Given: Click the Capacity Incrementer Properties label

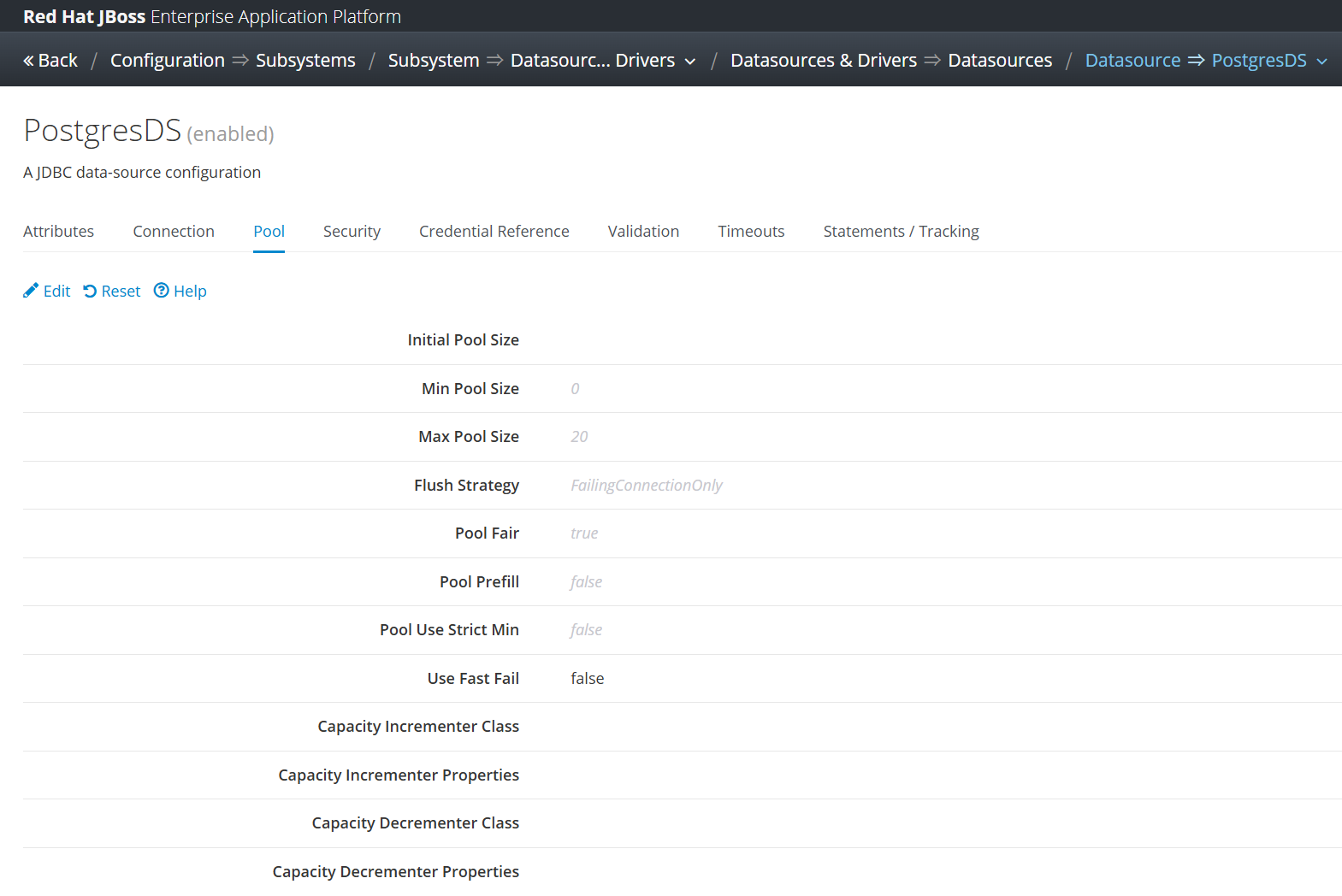Looking at the screenshot, I should (x=399, y=775).
